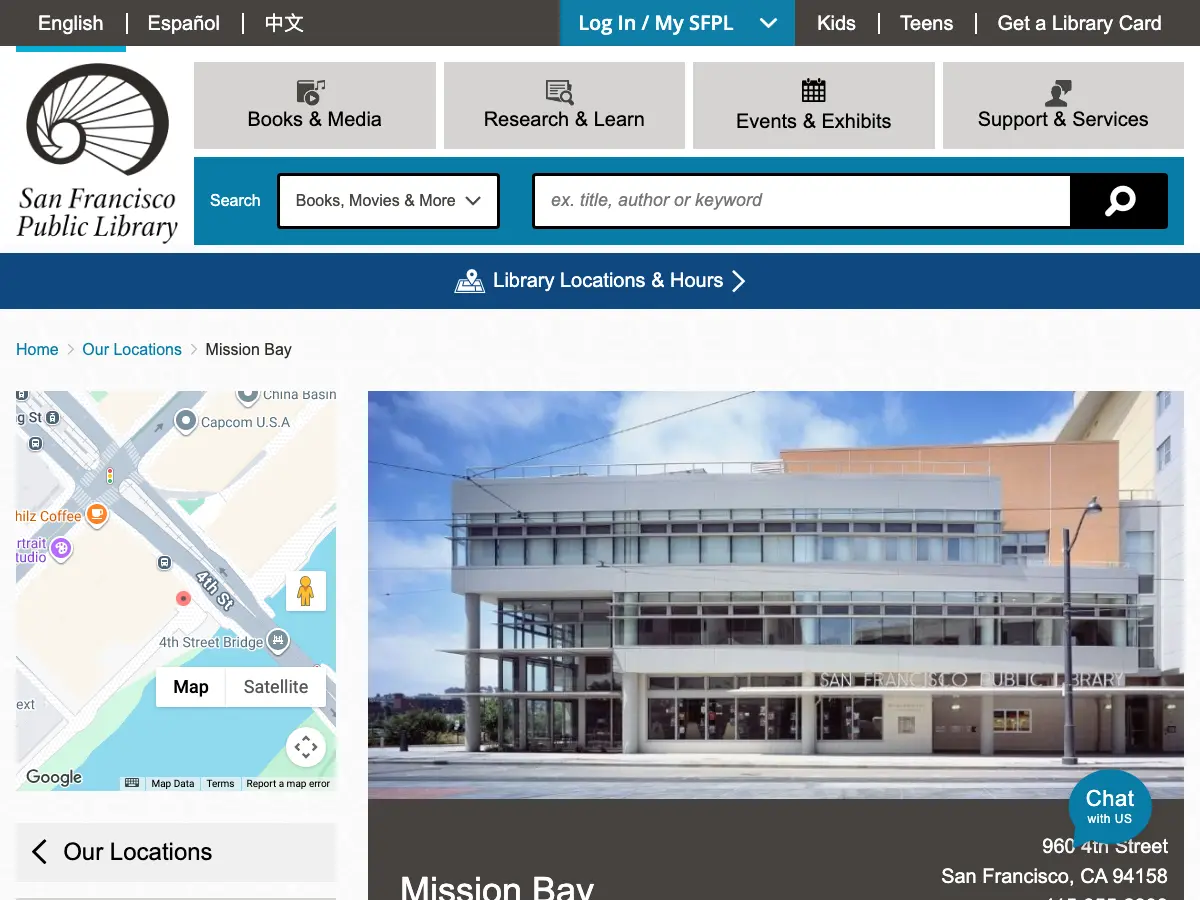This screenshot has width=1200, height=900.
Task: Click the Events & Exhibits calendar icon
Action: pos(814,90)
